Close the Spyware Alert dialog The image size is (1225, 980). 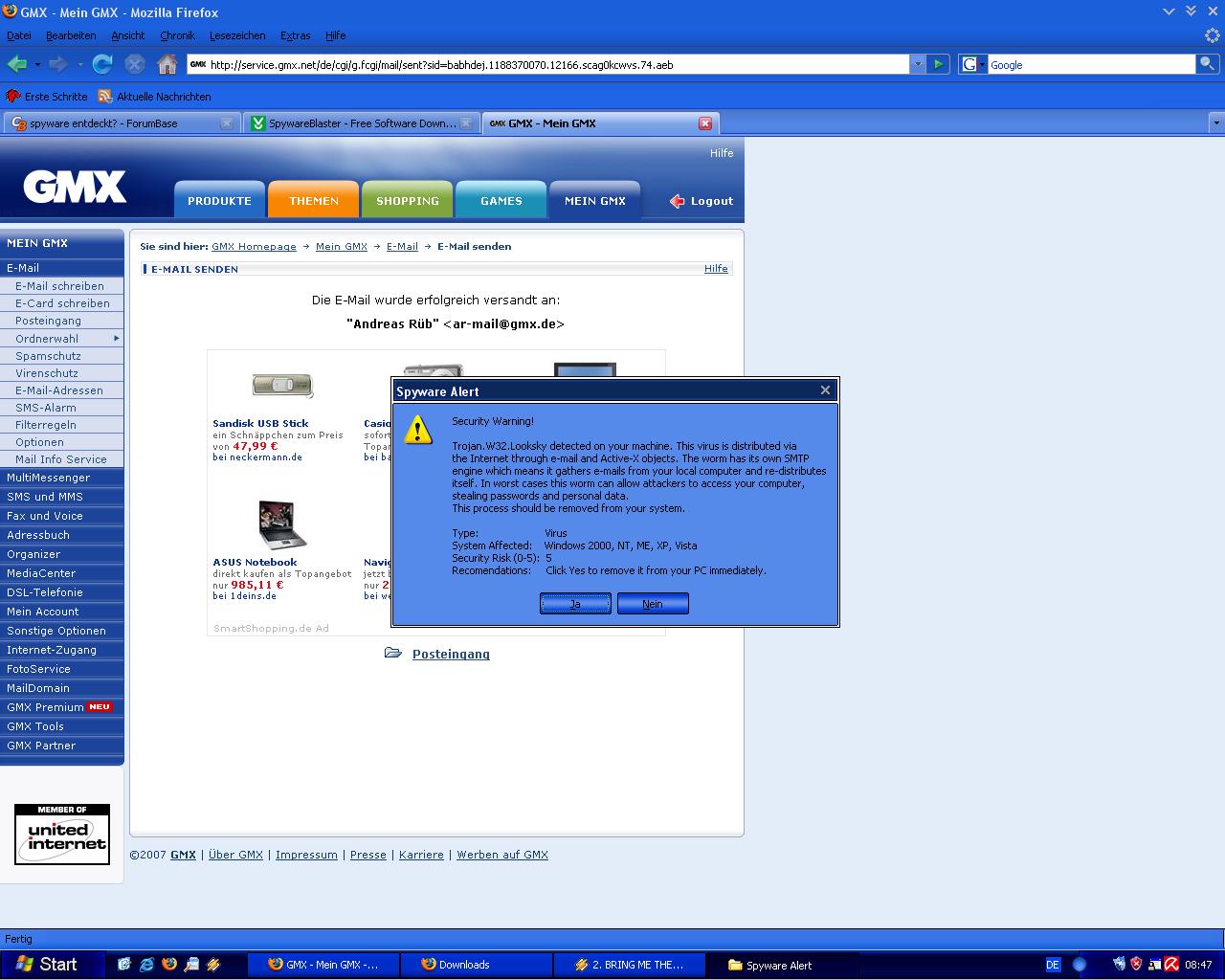(825, 390)
